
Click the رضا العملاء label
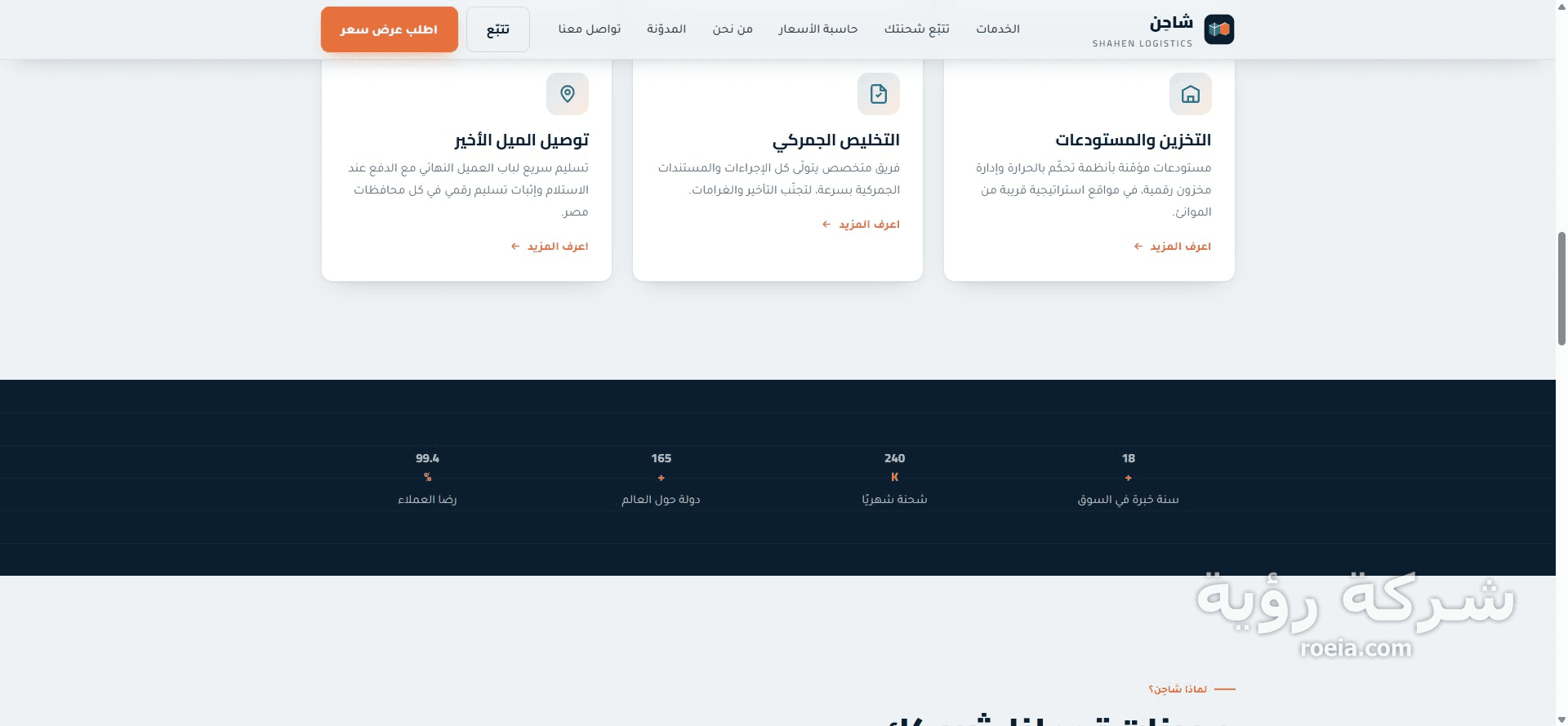click(427, 499)
